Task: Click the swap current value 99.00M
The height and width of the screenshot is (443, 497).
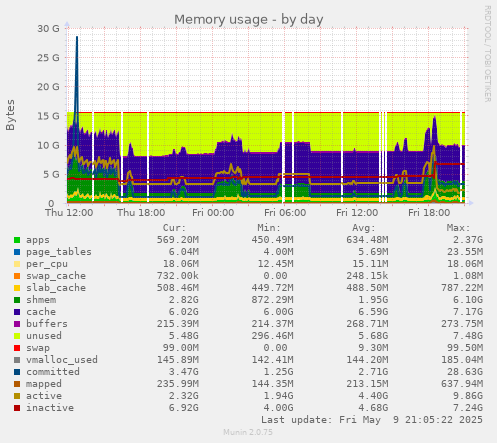Action: (x=181, y=348)
